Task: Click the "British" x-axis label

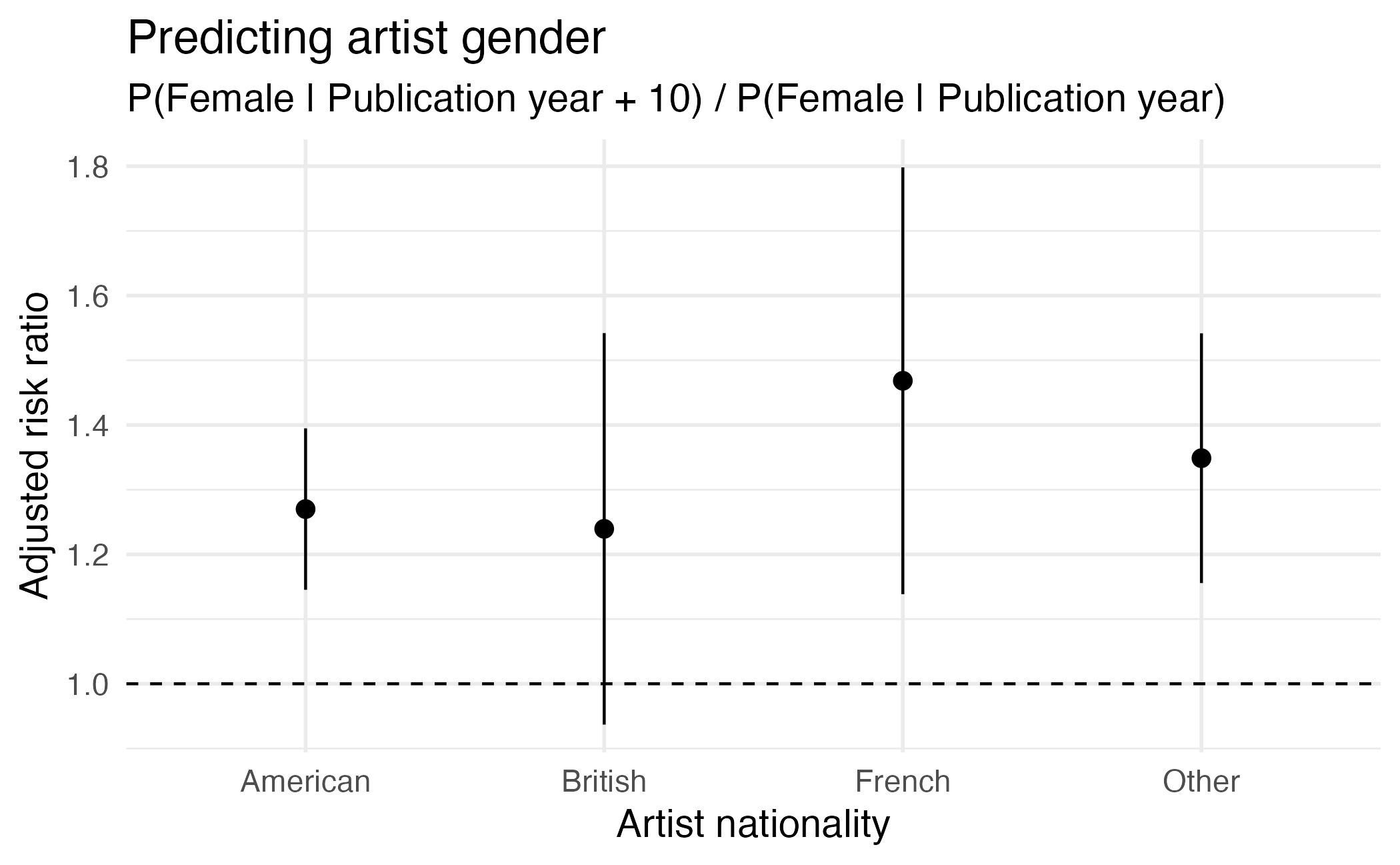Action: coord(604,782)
